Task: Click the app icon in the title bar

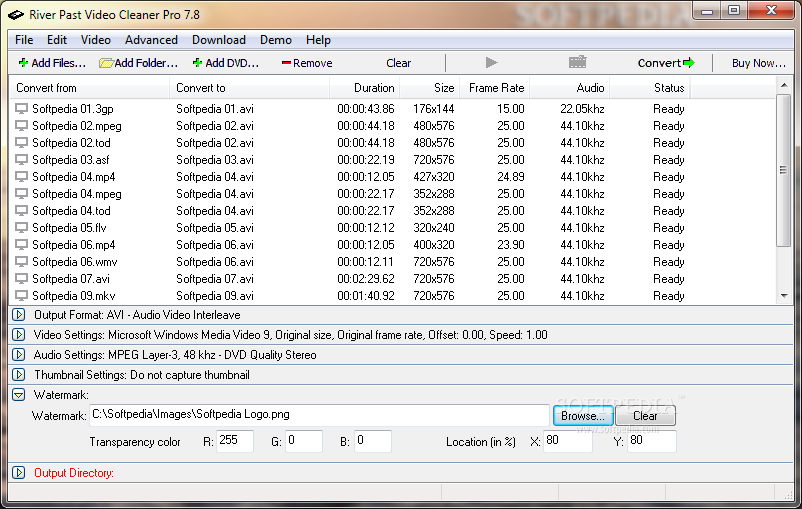Action: coord(16,15)
